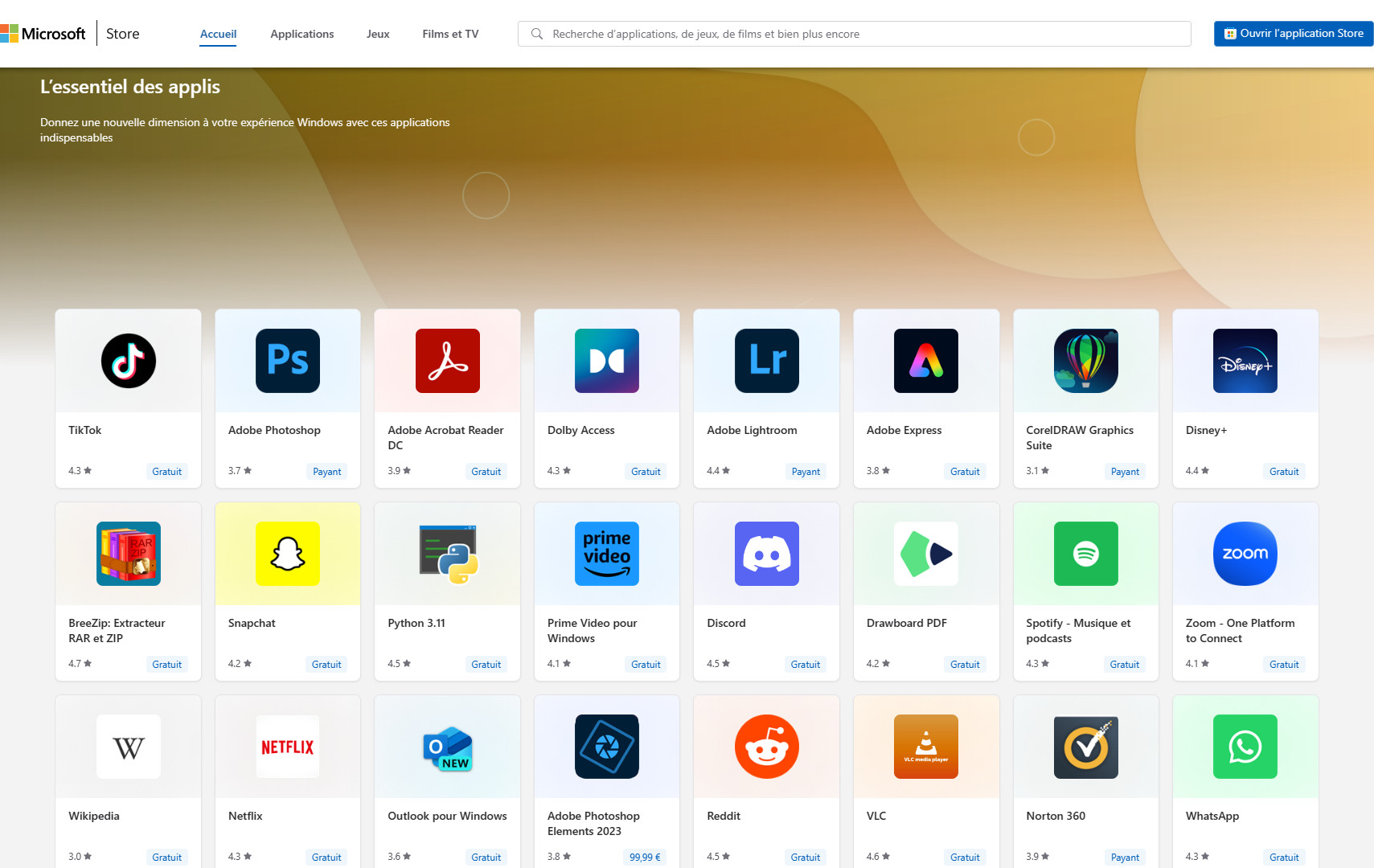Select the Reddit mascot icon

coord(767,747)
